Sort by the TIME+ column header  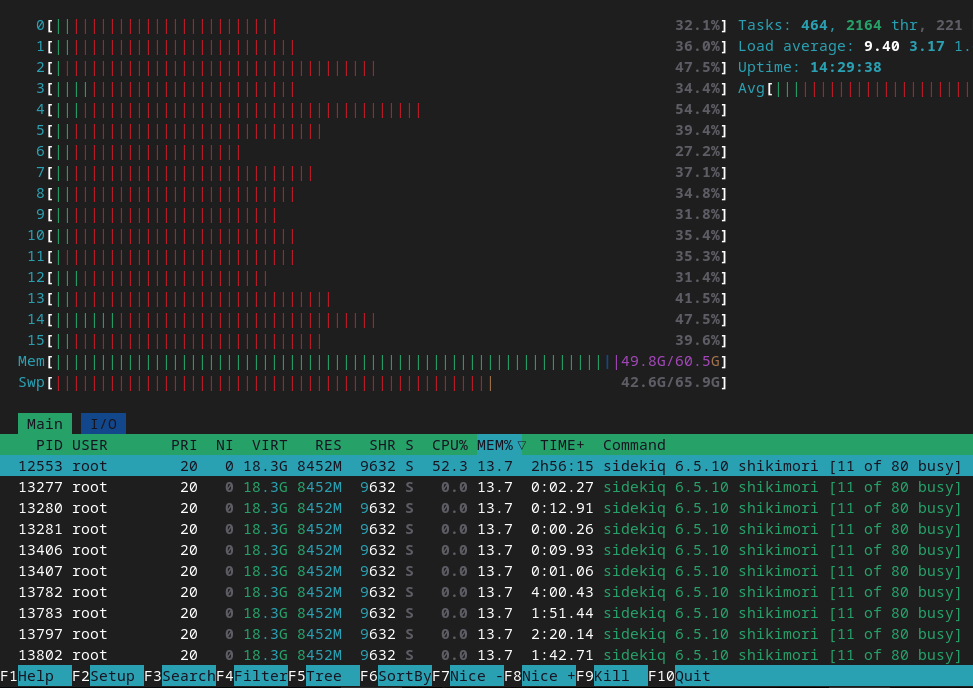pos(562,445)
